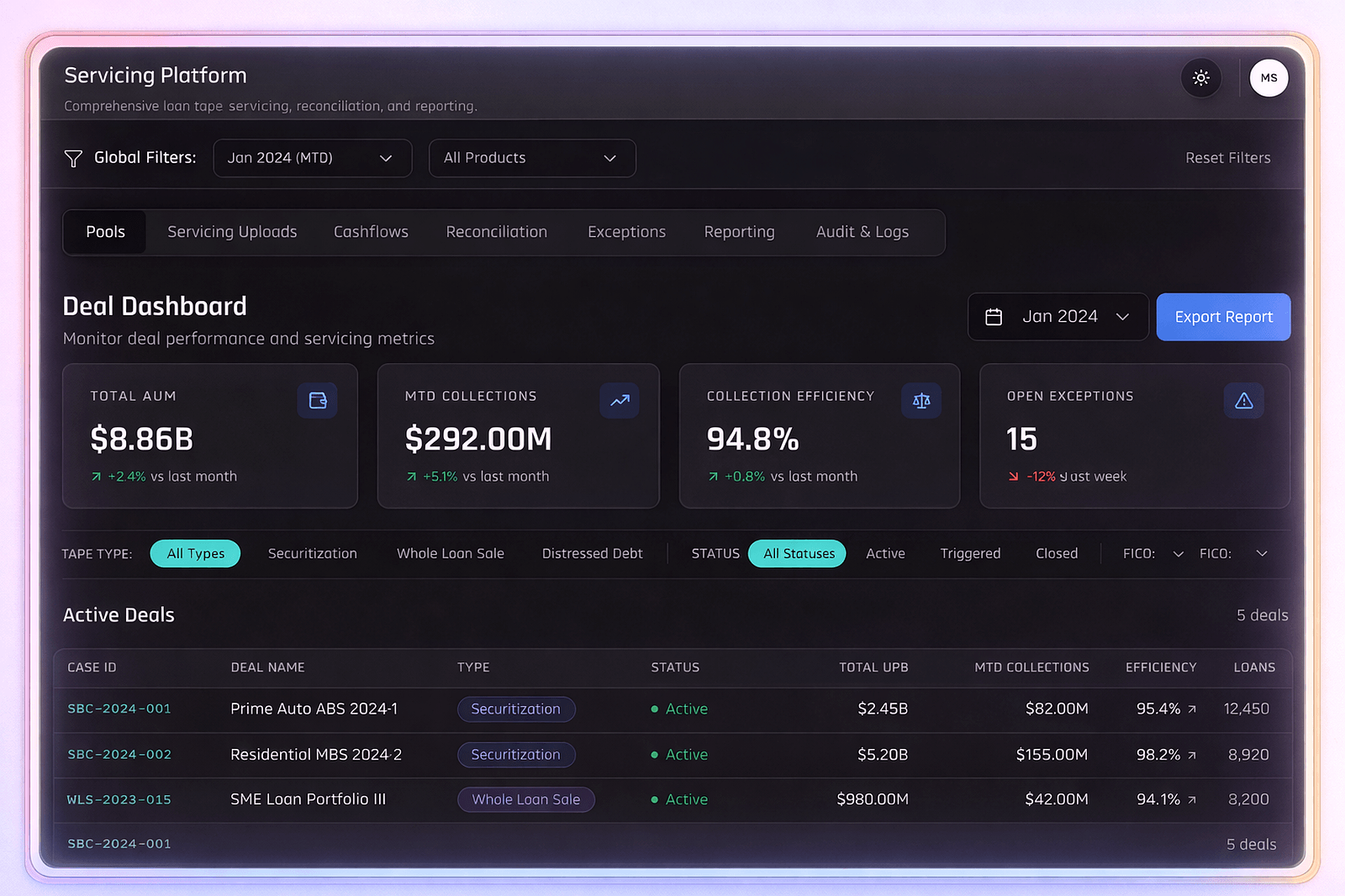Click the warning triangle icon on Open Exceptions
The image size is (1345, 896).
pos(1243,400)
